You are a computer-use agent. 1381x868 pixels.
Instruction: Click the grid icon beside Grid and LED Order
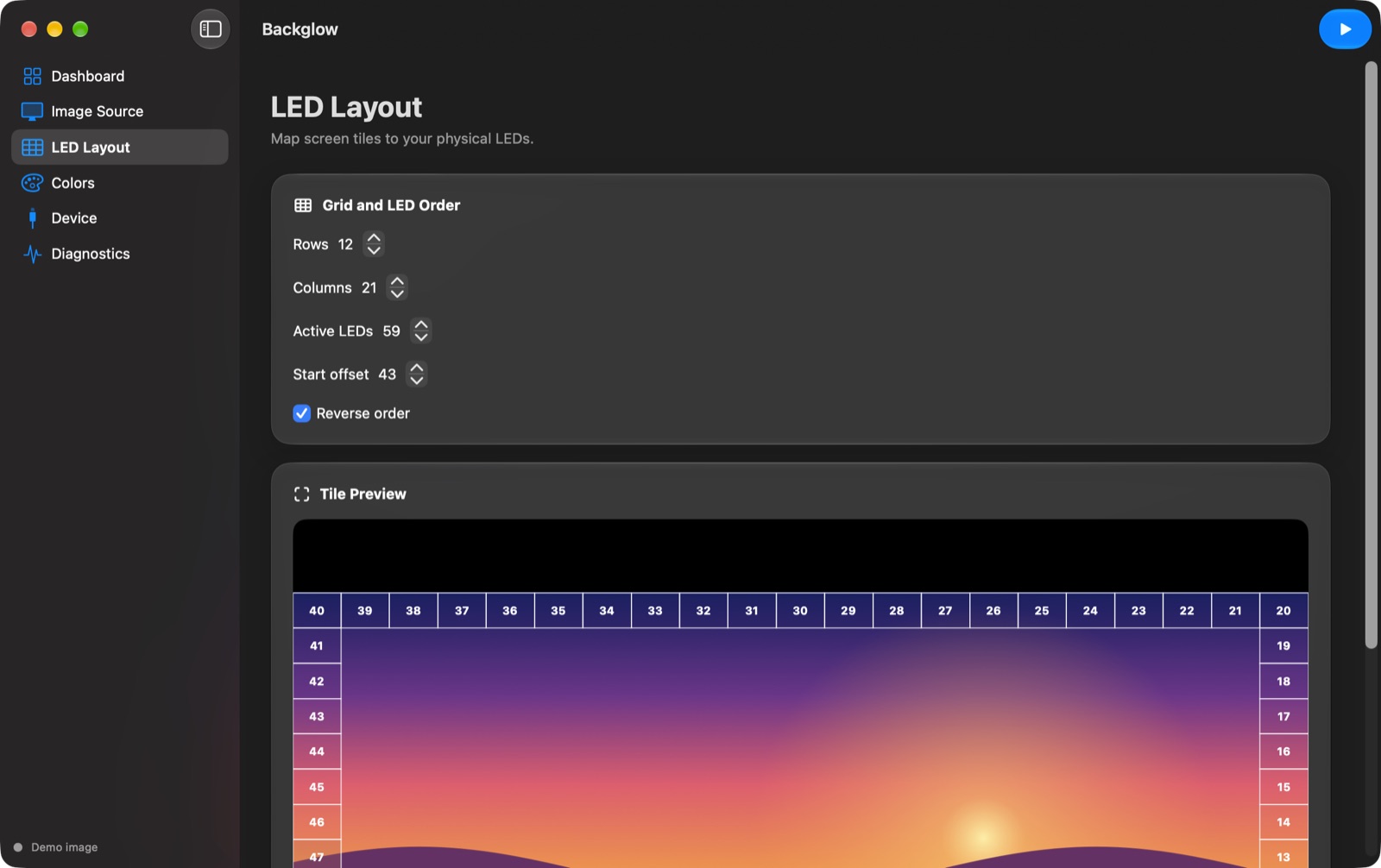click(303, 205)
